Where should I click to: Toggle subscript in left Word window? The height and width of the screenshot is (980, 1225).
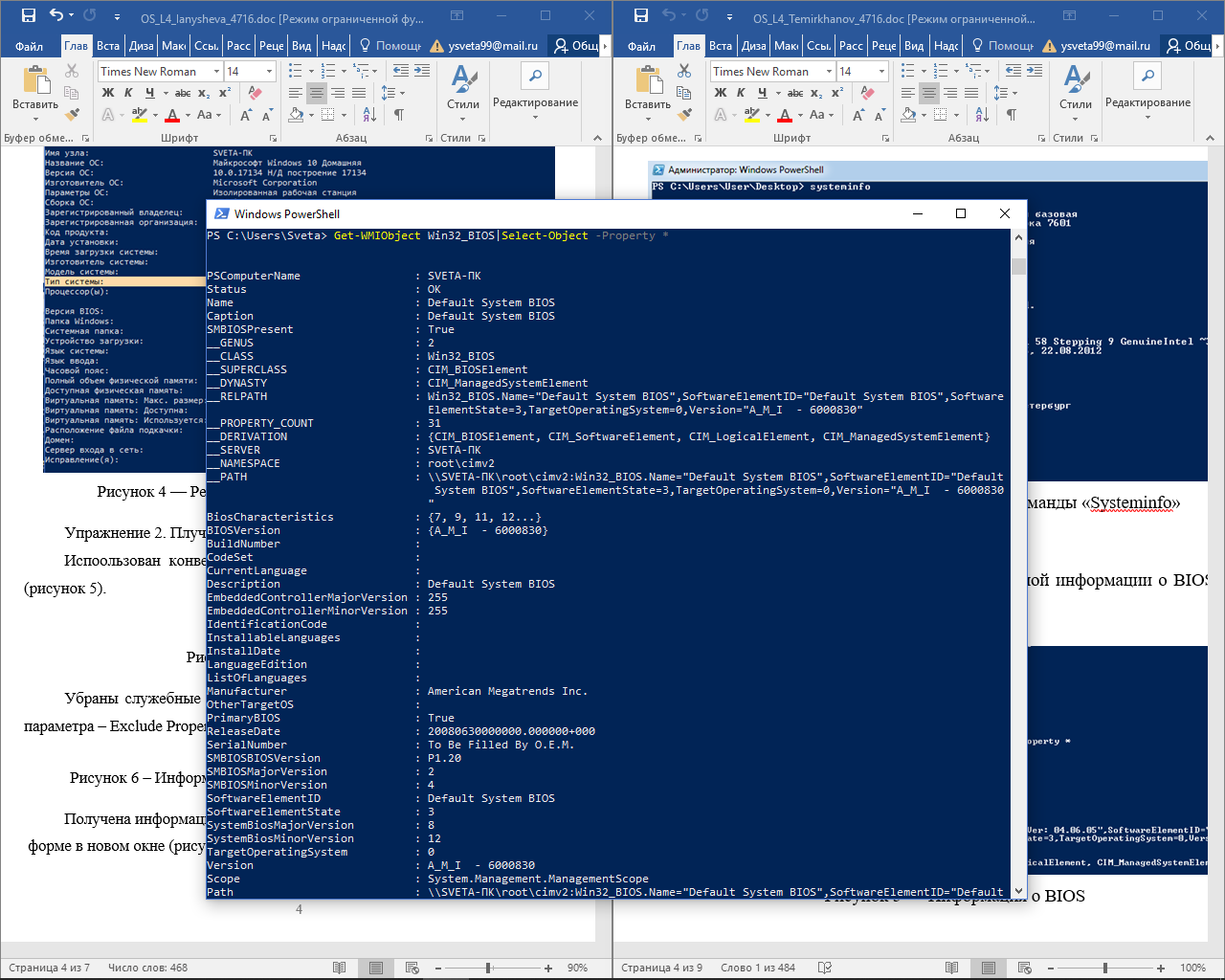204,93
